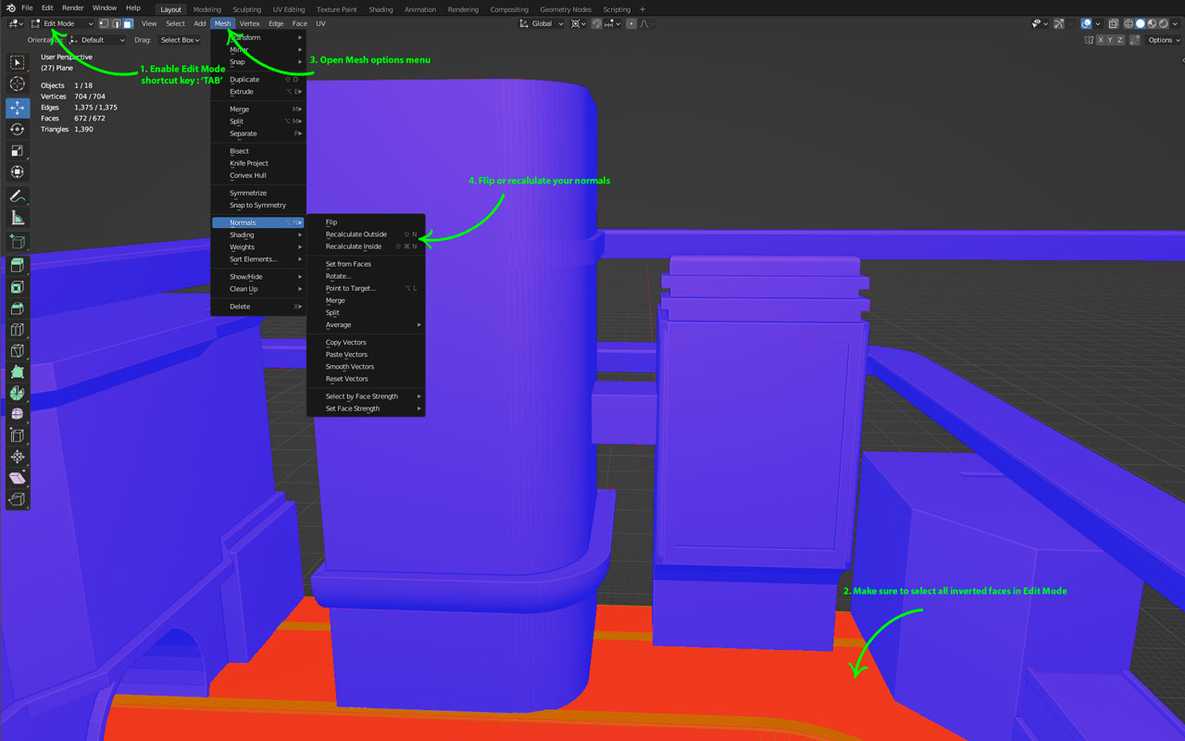
Task: Activate the Select Box arrow tool
Action: point(17,62)
